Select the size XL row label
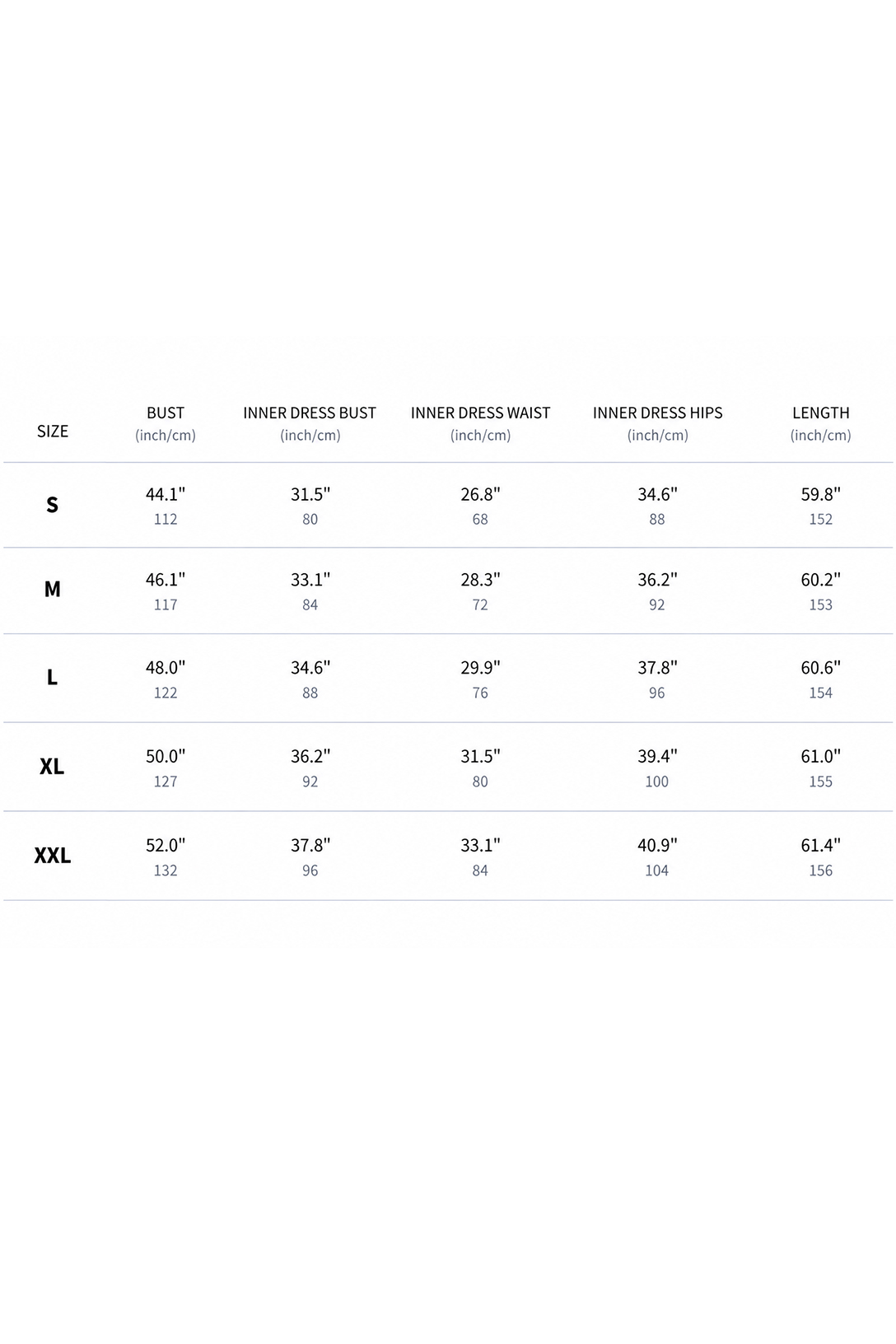This screenshot has height=1344, width=896. coord(52,767)
